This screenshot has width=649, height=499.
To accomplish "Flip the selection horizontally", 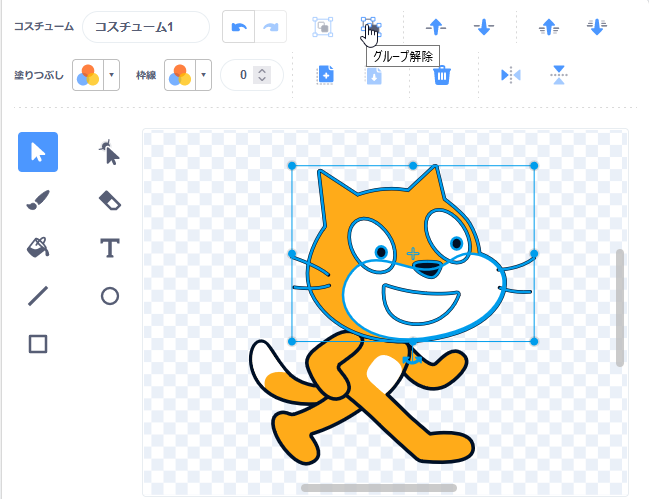I will [x=511, y=75].
